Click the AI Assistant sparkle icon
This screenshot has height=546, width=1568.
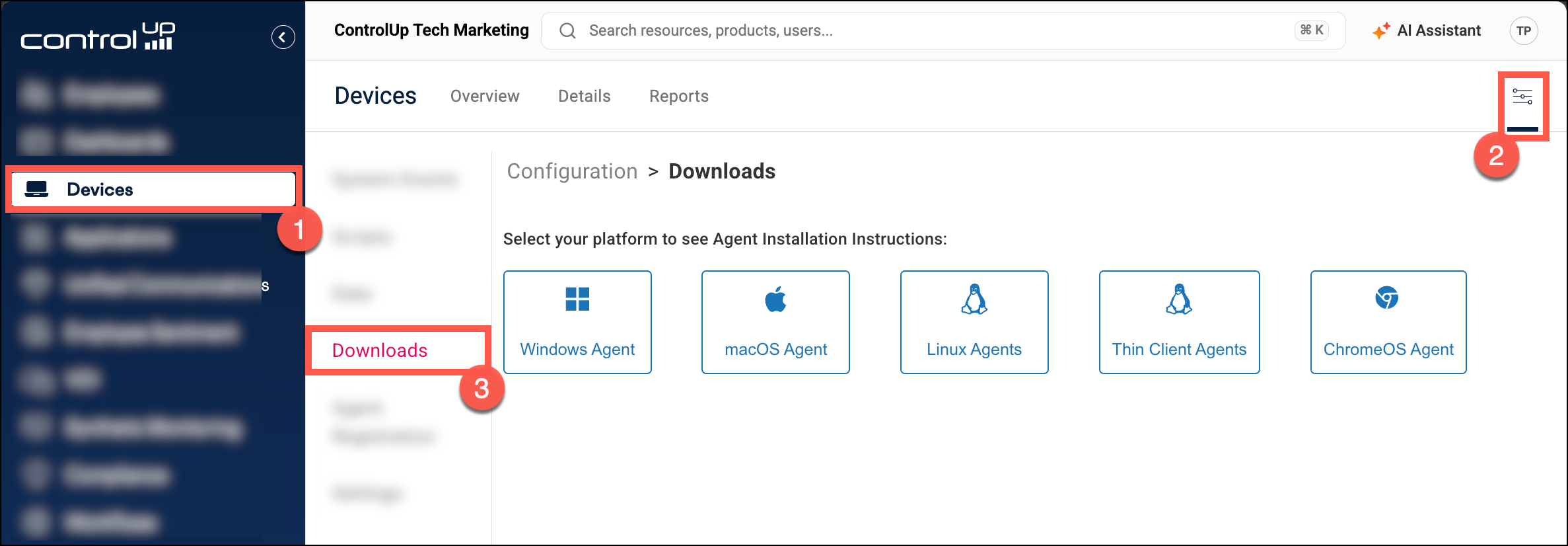1381,31
